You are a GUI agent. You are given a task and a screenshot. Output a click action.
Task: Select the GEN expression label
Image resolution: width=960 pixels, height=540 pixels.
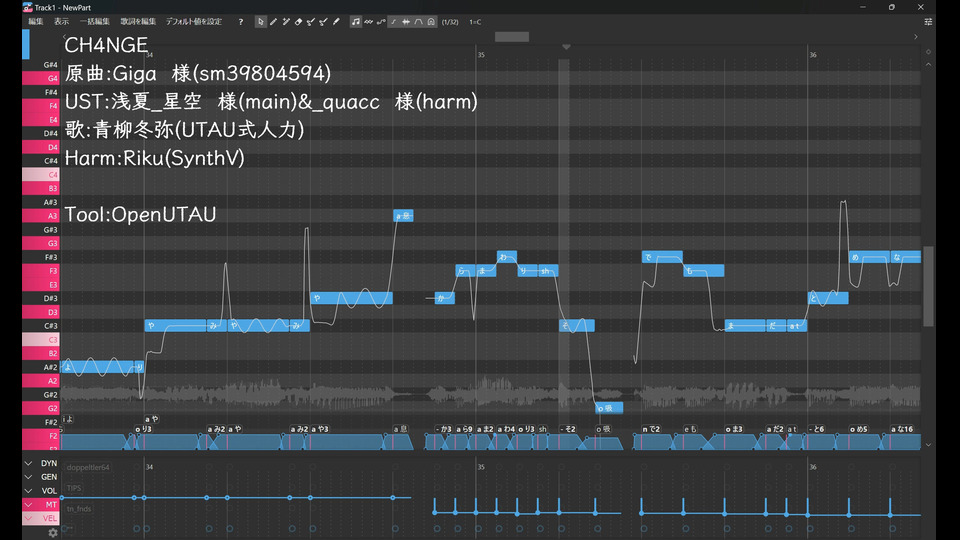[49, 477]
